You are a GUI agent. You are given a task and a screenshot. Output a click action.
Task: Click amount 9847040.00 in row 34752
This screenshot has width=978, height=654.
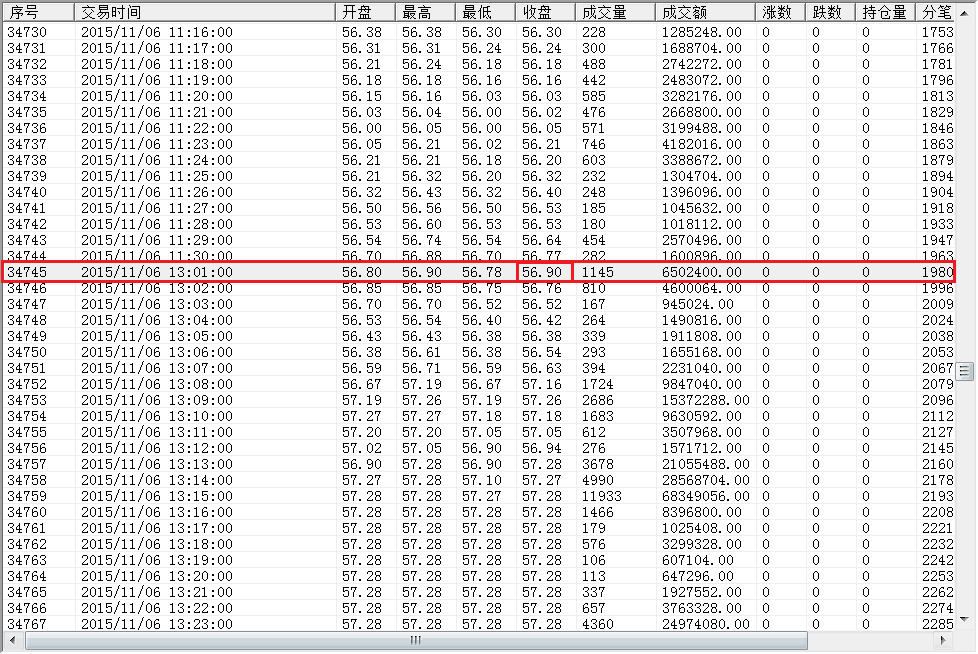pos(702,384)
